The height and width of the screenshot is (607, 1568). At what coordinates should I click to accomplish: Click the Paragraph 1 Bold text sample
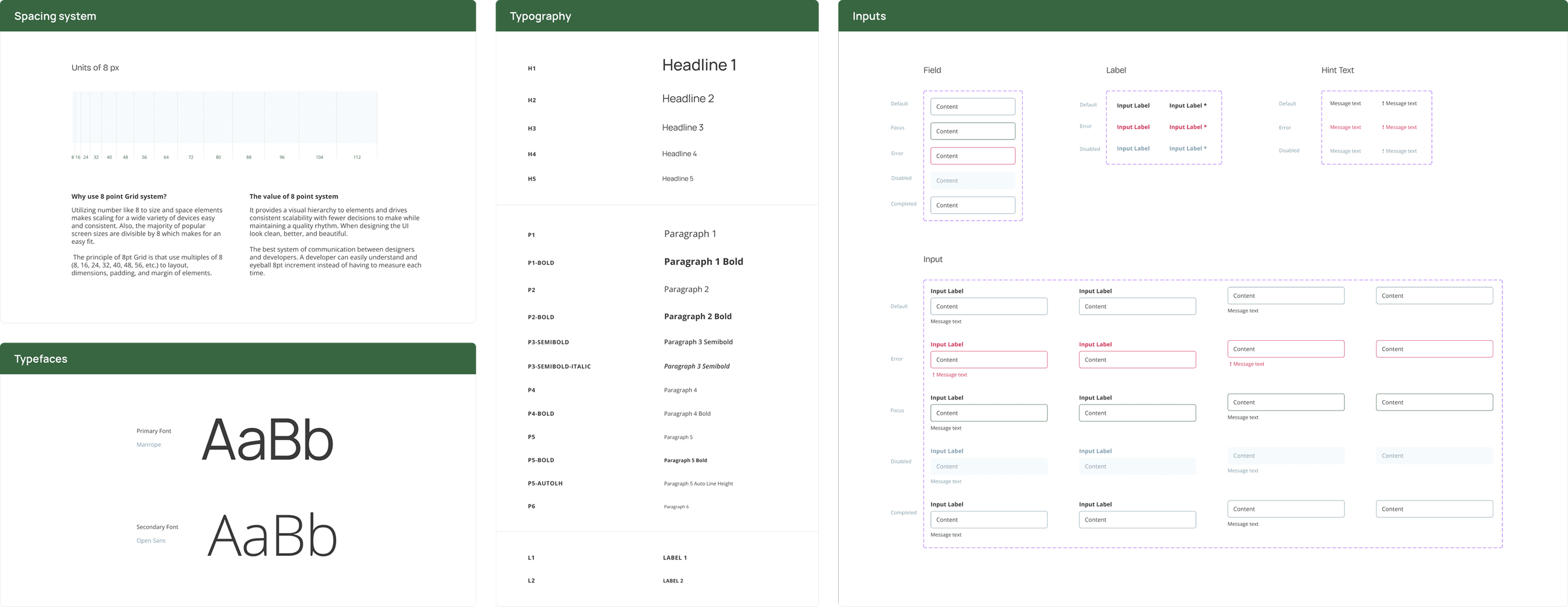coord(703,261)
